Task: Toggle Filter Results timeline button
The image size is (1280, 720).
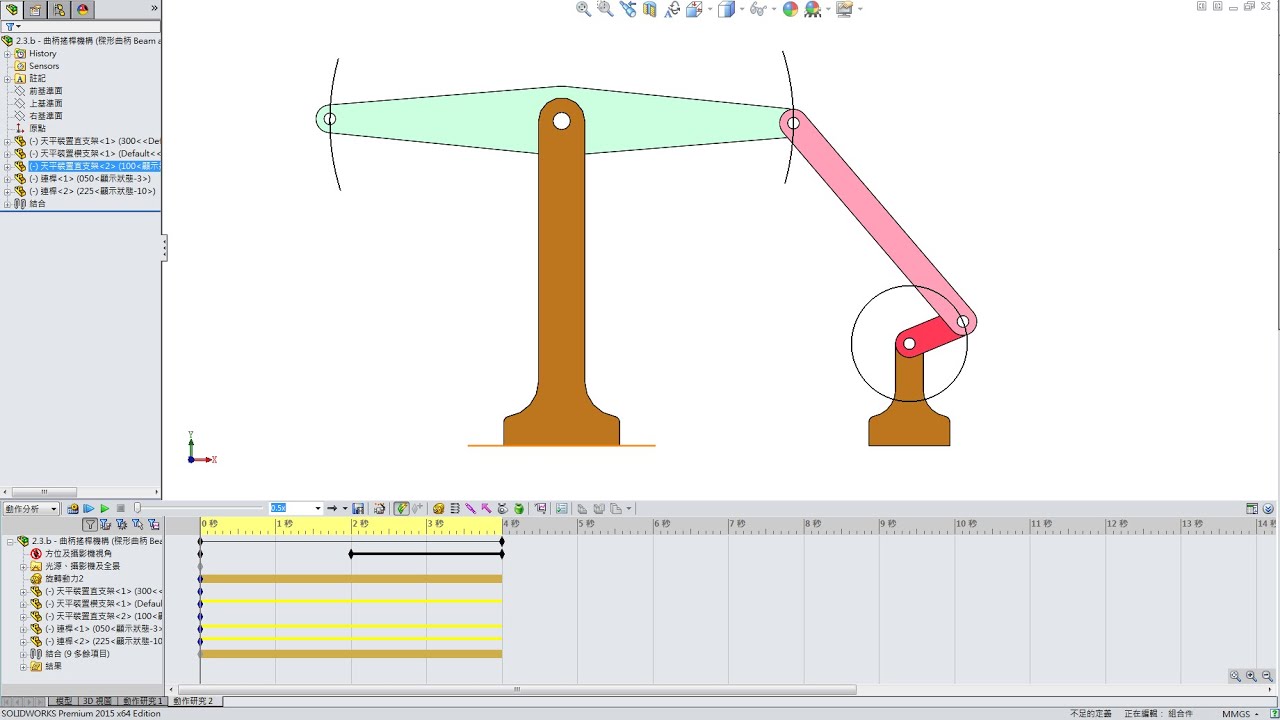Action: (x=153, y=524)
